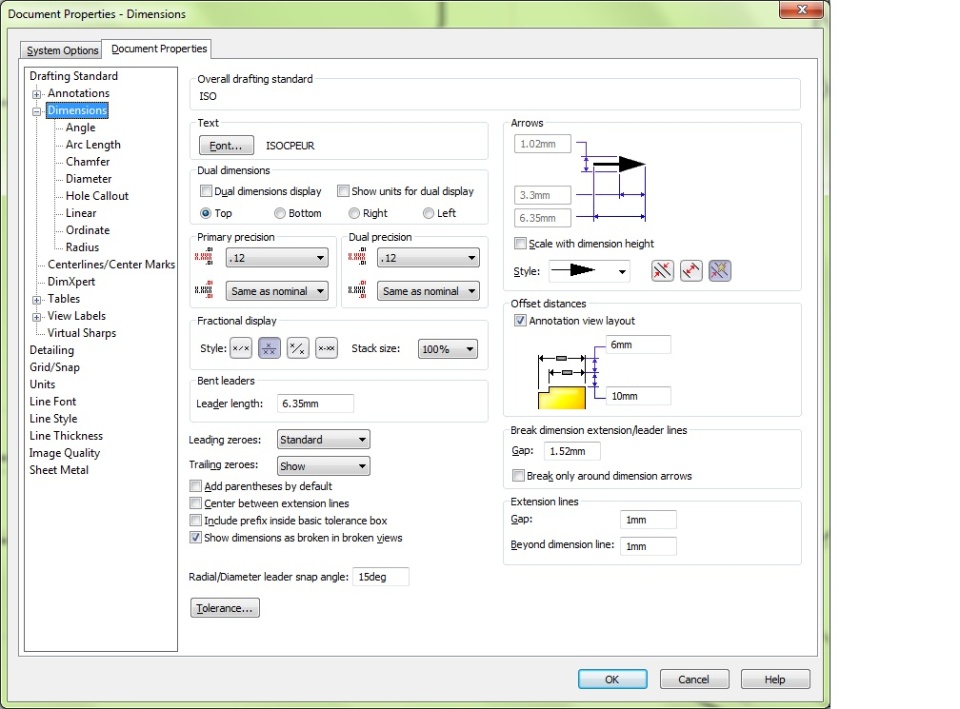This screenshot has height=709, width=960.
Task: Choose the outside arrows placement icon
Action: 662,271
